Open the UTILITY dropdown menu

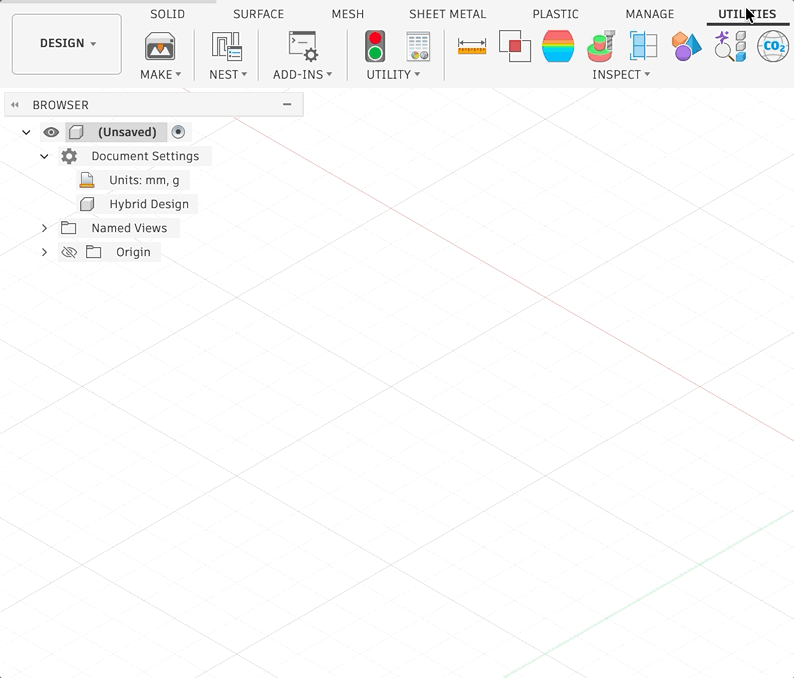[393, 74]
